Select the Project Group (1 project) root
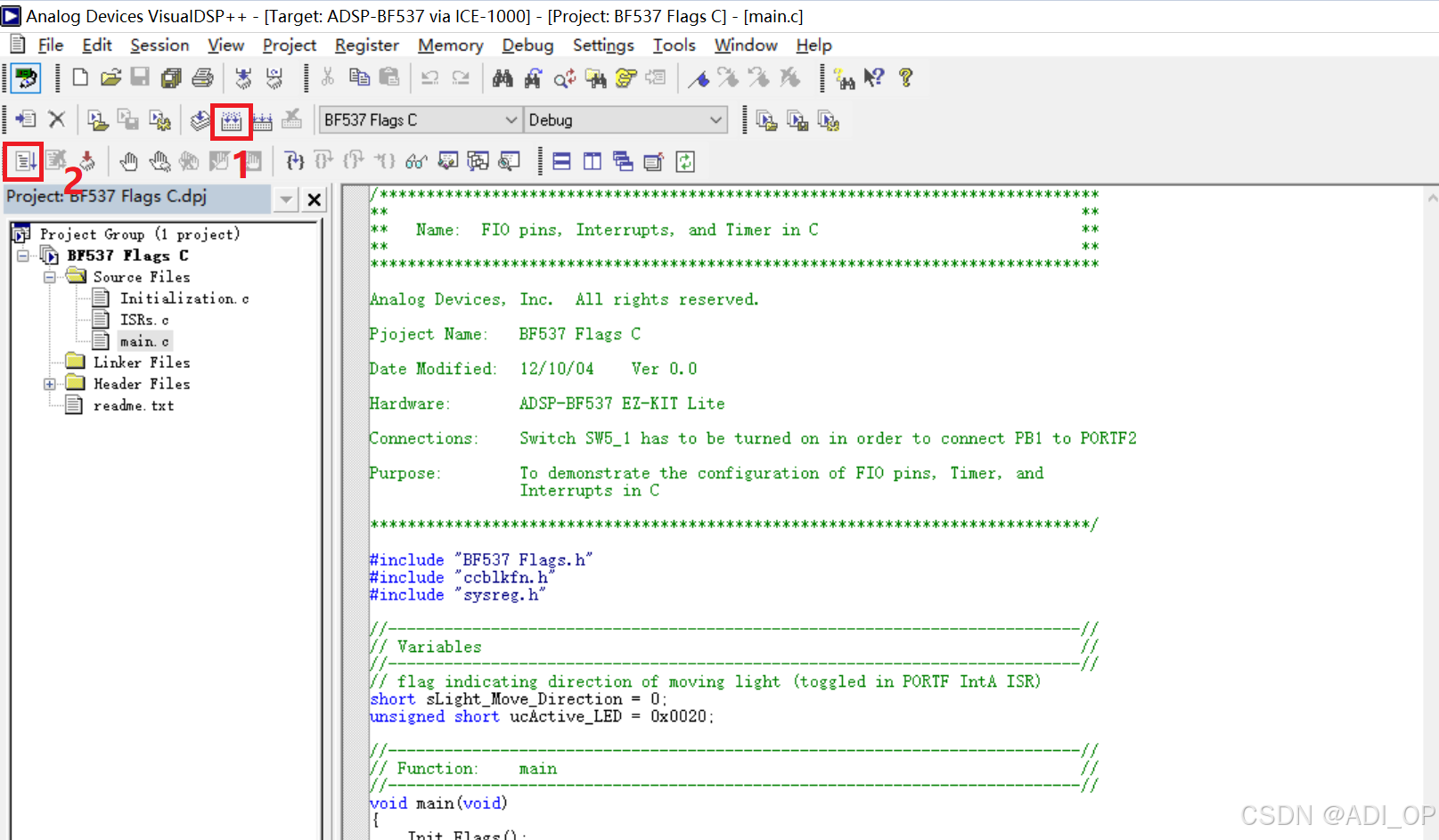Viewport: 1439px width, 840px height. [x=140, y=234]
